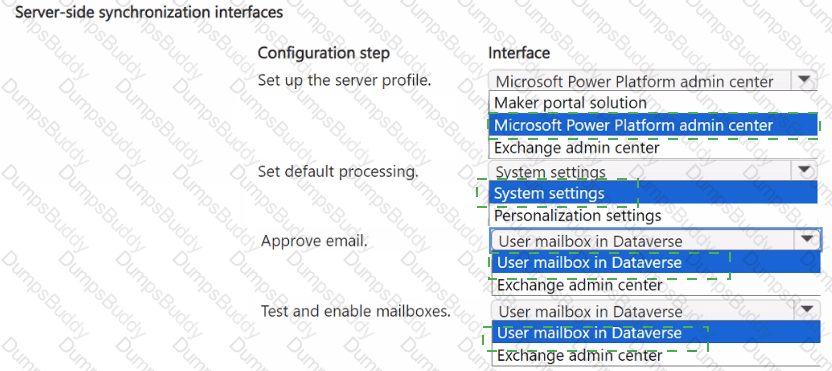
Task: Select highlighted User mailbox option under Approve email
Action: pyautogui.click(x=656, y=262)
